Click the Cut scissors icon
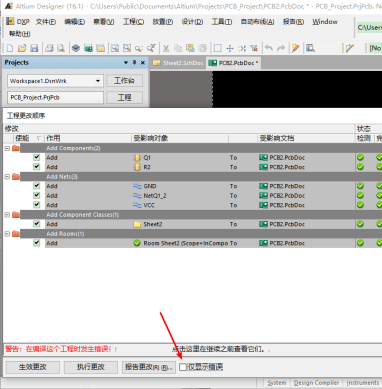Viewport: 382px width, 389px height. click(x=166, y=48)
